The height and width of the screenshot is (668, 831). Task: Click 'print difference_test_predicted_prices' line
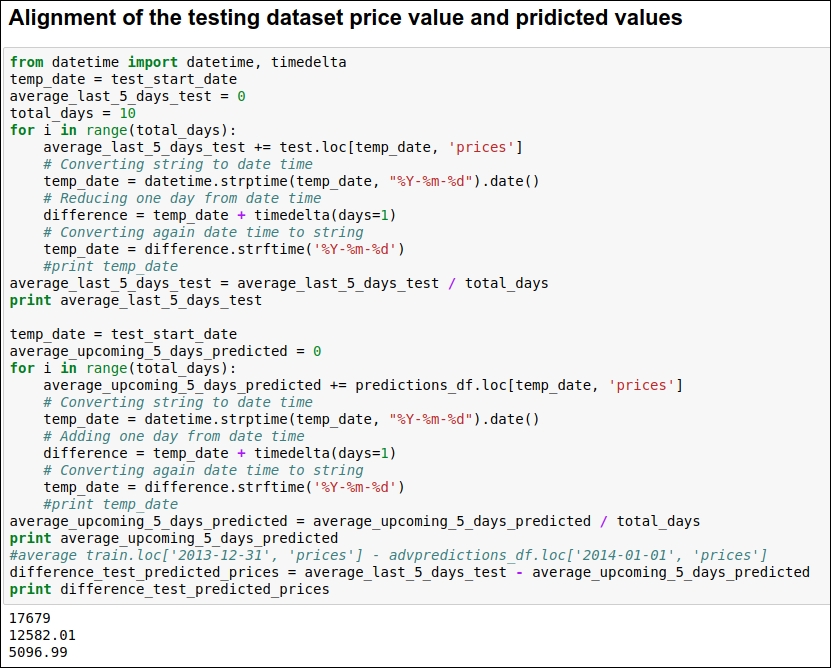[x=170, y=589]
